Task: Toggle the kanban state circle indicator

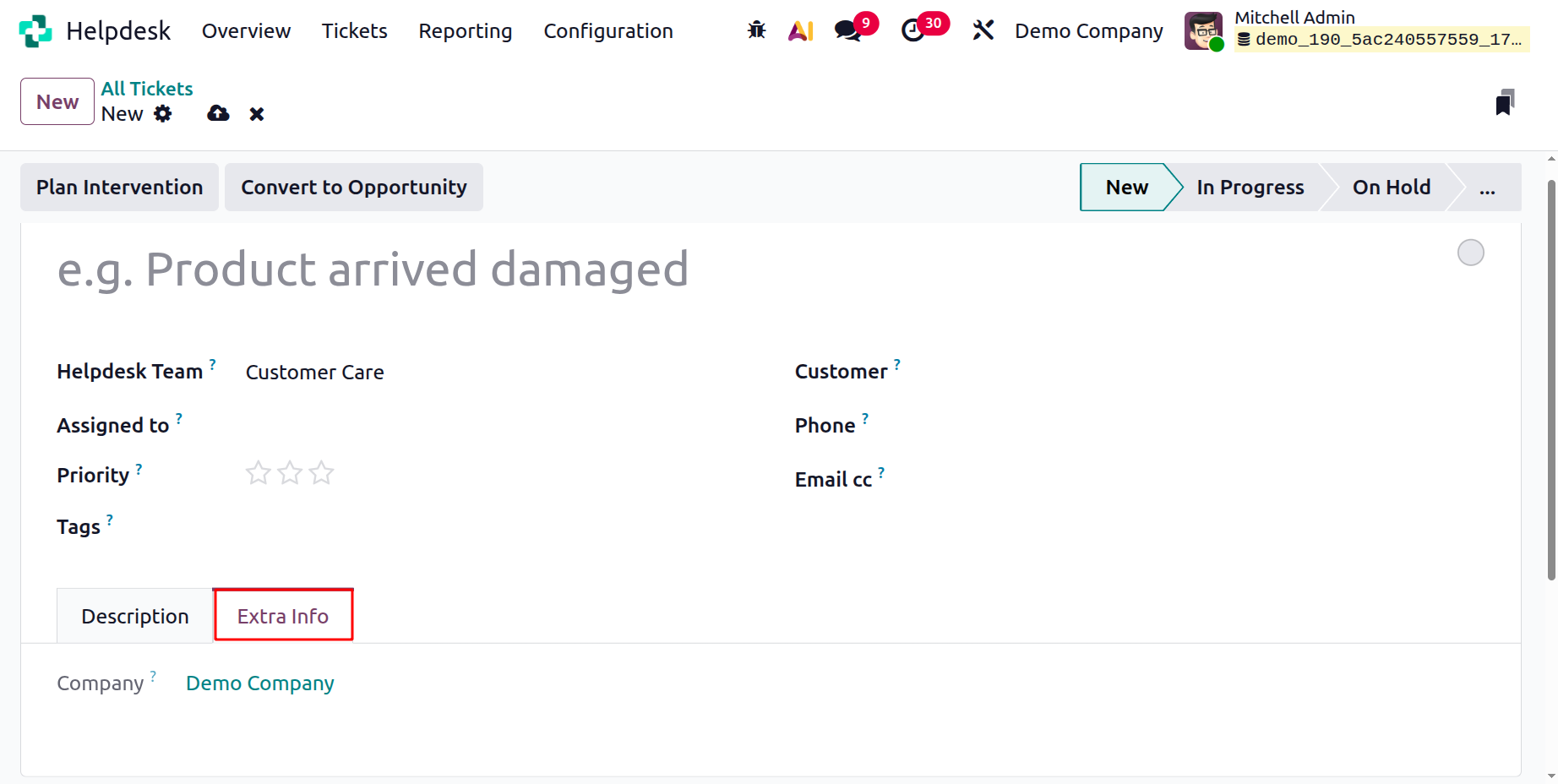Action: [x=1471, y=253]
